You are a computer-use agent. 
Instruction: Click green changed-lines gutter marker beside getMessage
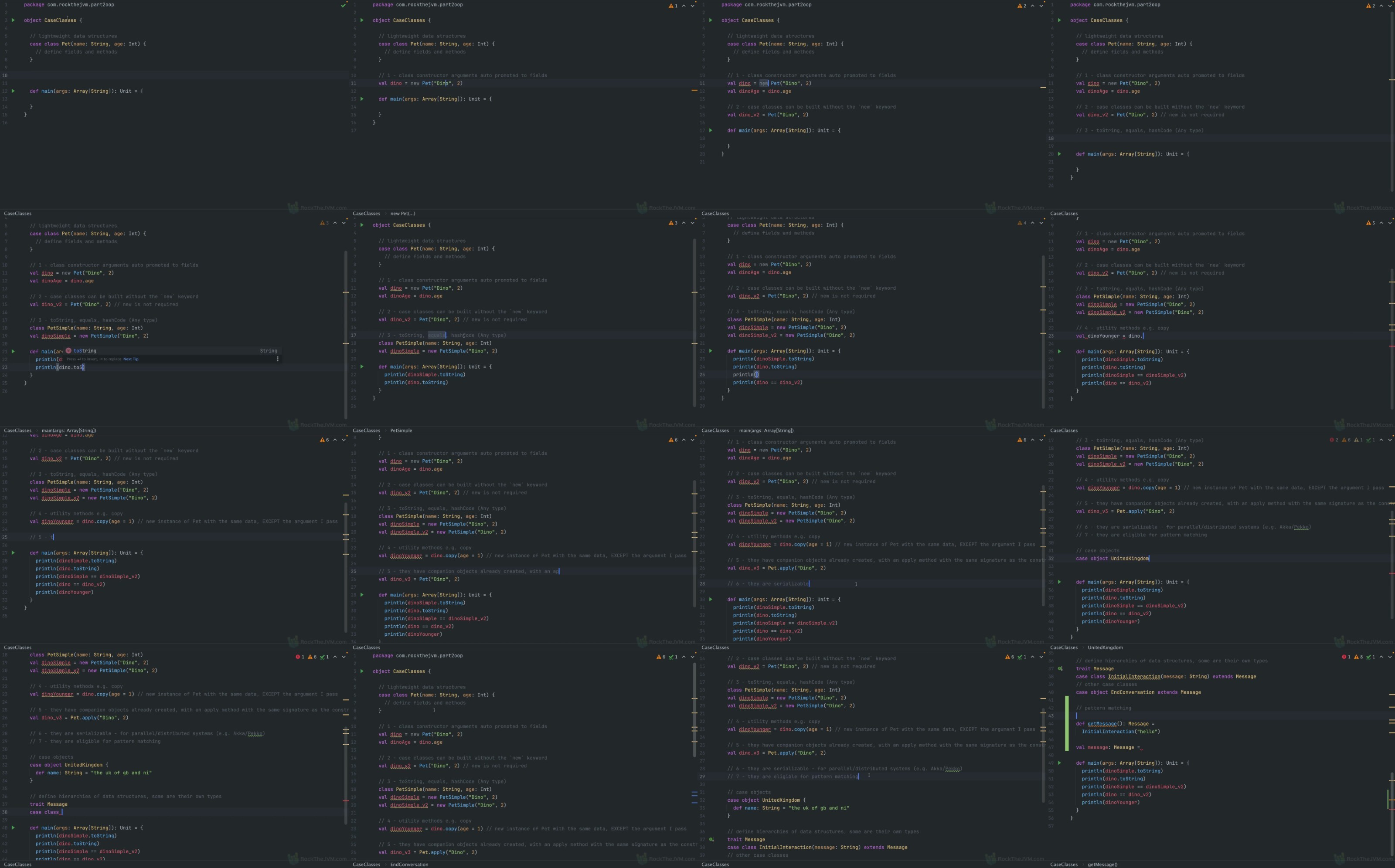pos(1067,723)
